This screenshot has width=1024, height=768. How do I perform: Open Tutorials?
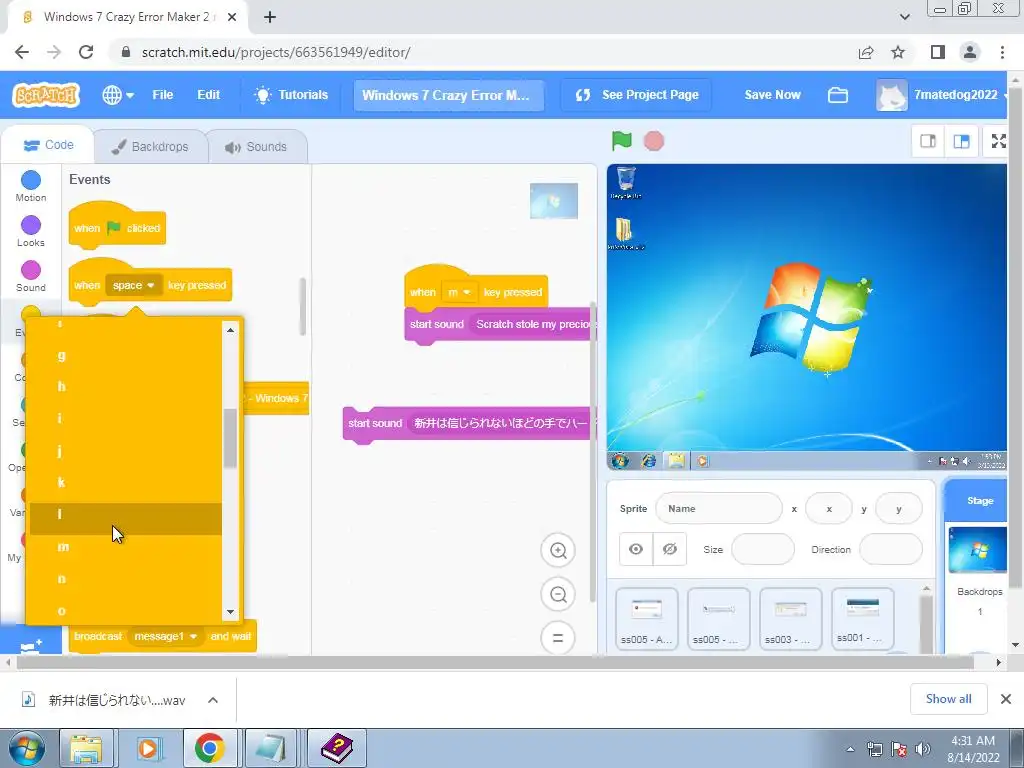coord(291,95)
